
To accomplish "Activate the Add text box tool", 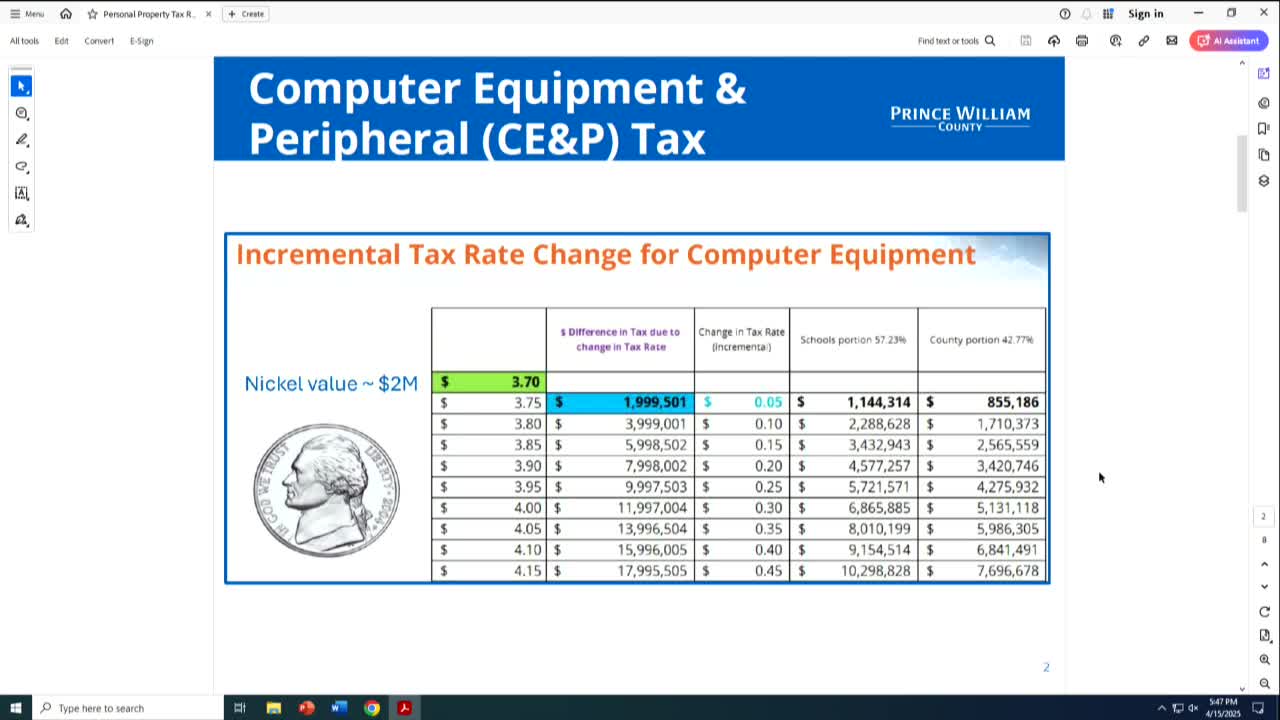I will coord(21,194).
